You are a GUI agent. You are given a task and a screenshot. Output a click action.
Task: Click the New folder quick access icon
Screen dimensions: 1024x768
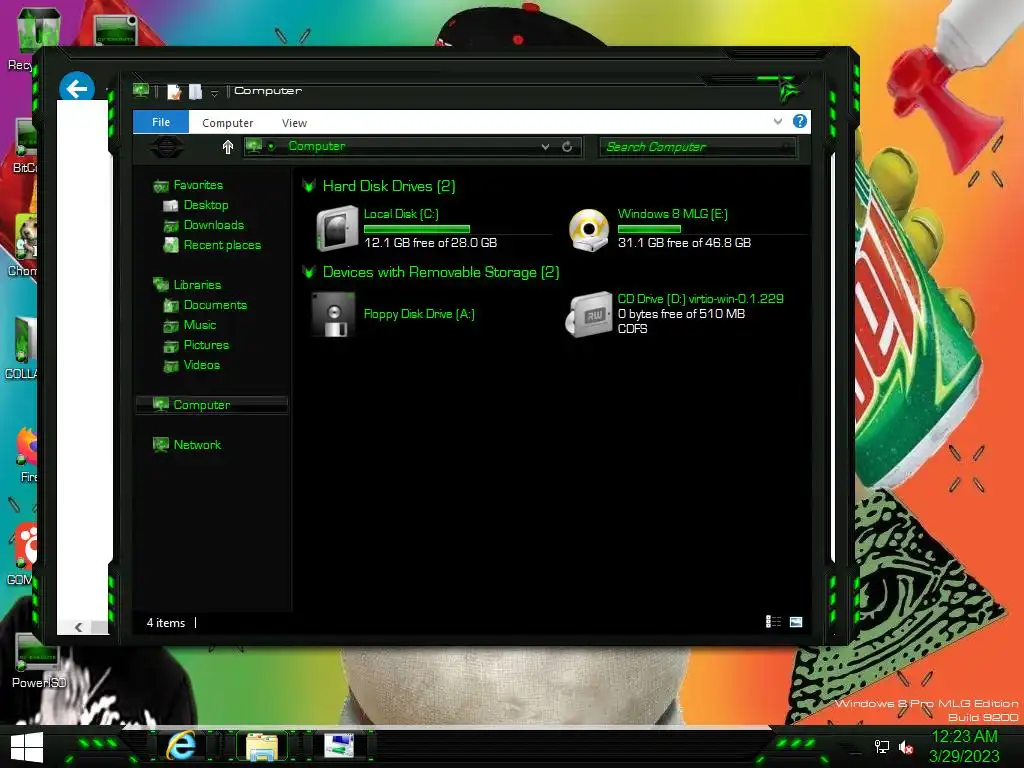[x=195, y=91]
